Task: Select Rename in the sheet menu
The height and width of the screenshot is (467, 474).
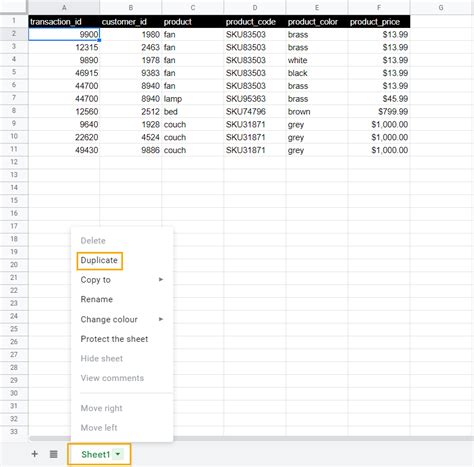Action: [x=97, y=299]
